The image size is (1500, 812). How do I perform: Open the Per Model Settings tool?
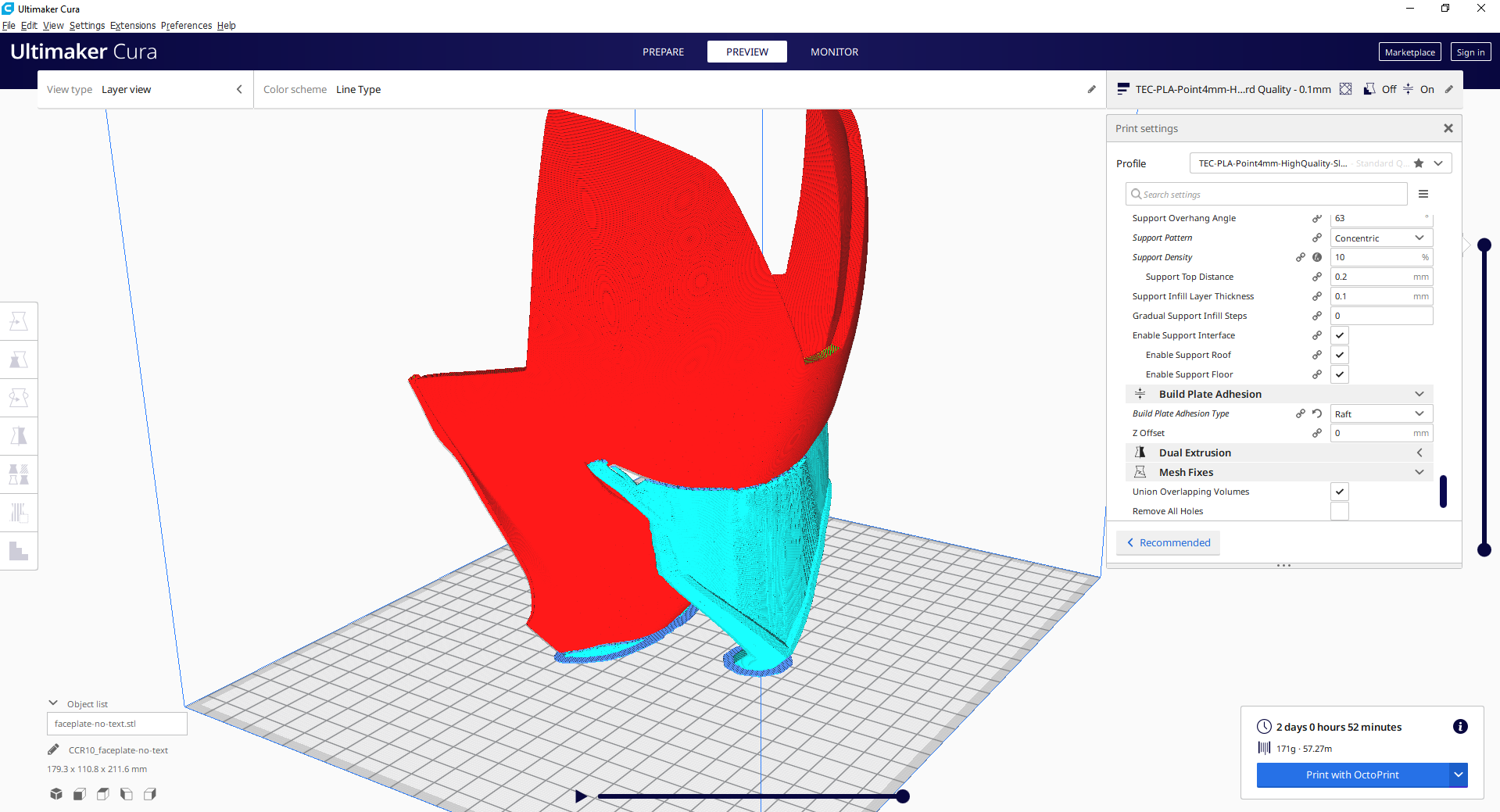(x=19, y=474)
